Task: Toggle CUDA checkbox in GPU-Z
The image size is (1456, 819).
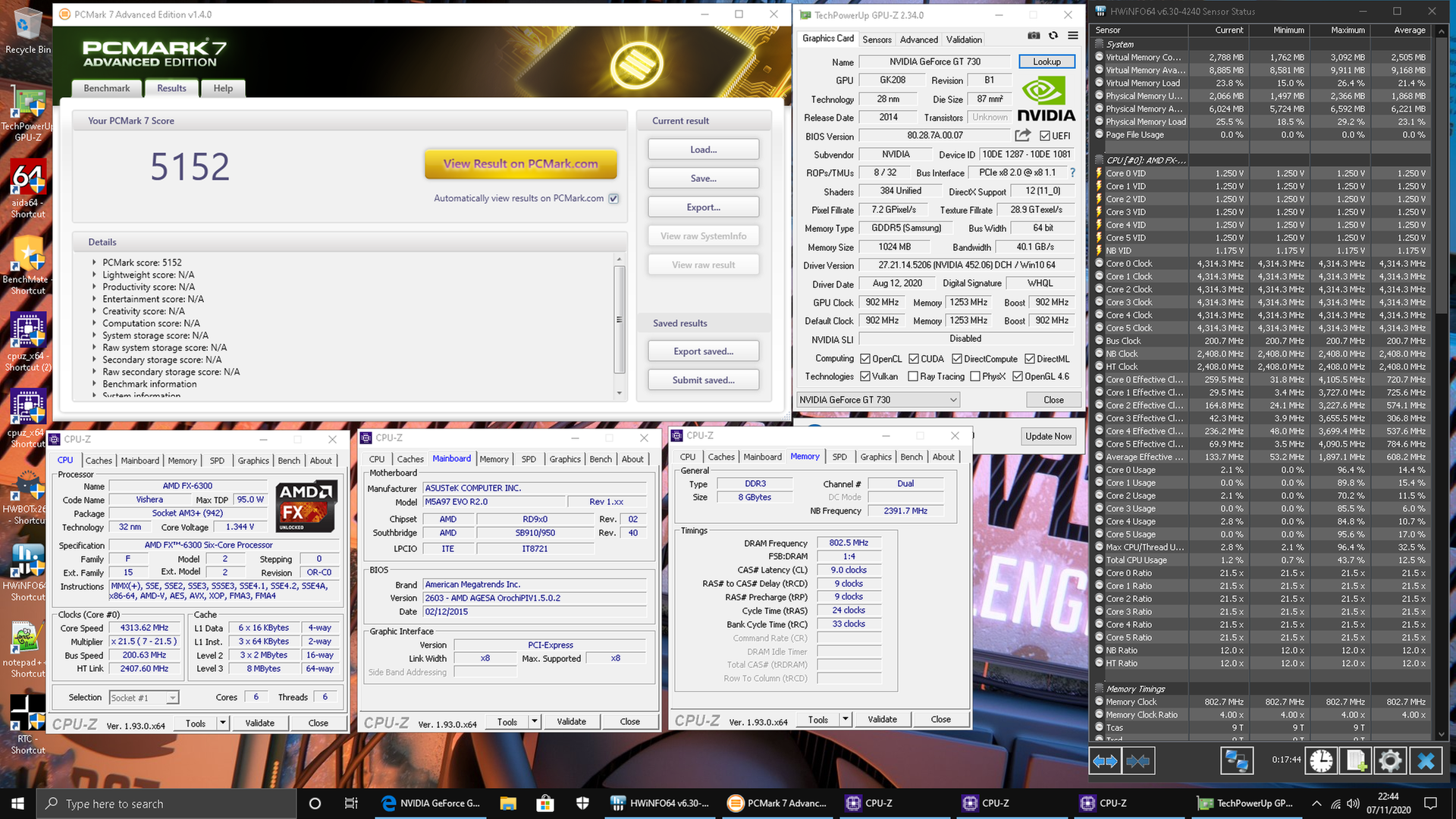Action: pyautogui.click(x=914, y=359)
